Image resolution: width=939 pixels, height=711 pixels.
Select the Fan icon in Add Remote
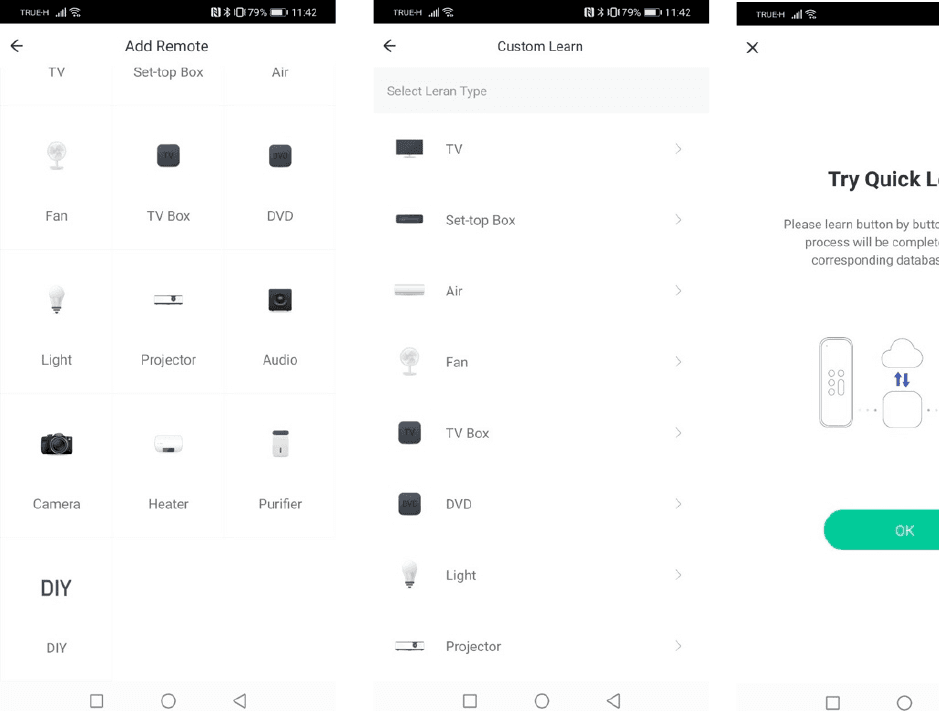point(57,156)
